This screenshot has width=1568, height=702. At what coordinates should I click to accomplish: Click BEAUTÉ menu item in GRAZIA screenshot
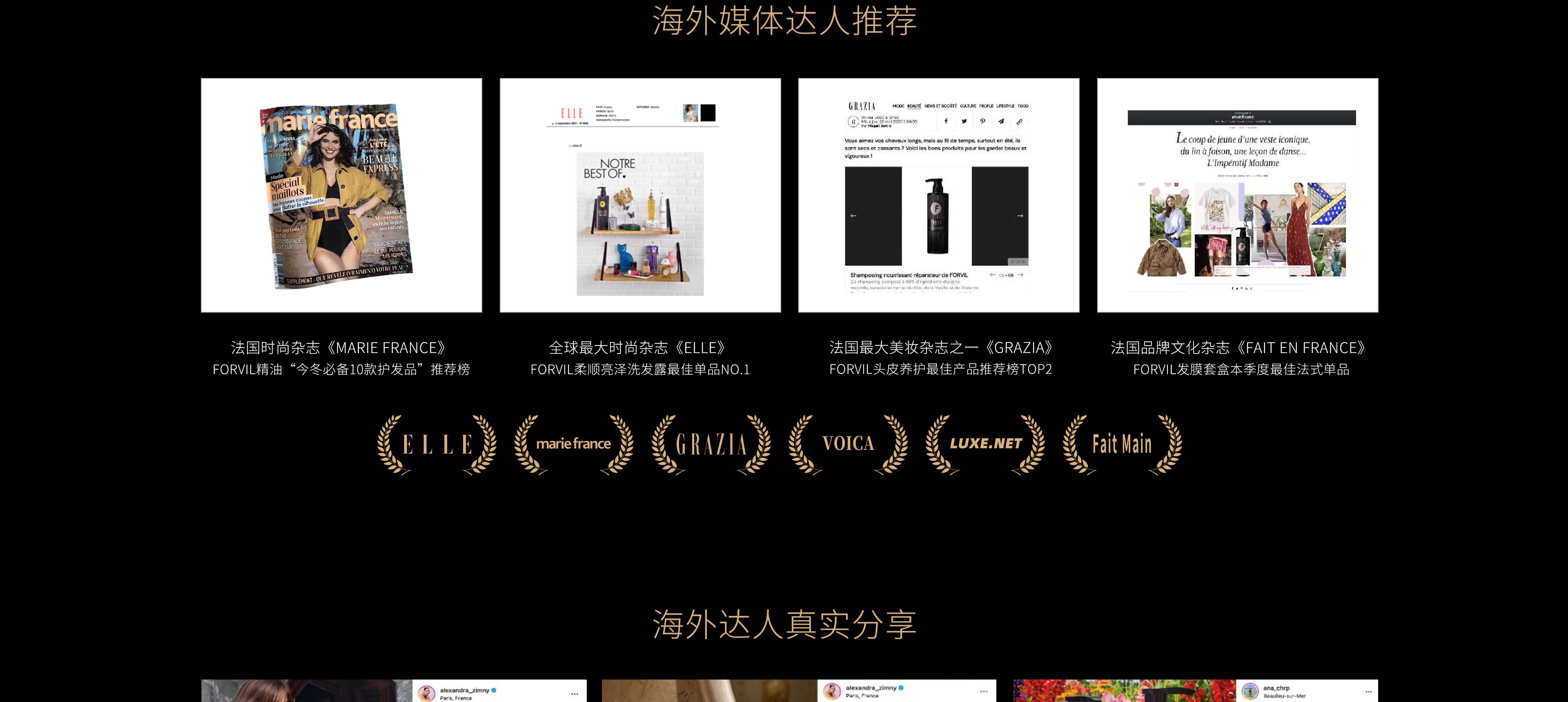[914, 106]
